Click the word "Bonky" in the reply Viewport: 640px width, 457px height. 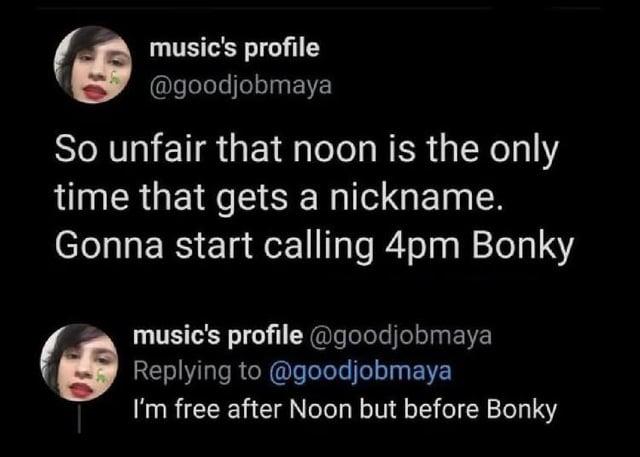520,409
